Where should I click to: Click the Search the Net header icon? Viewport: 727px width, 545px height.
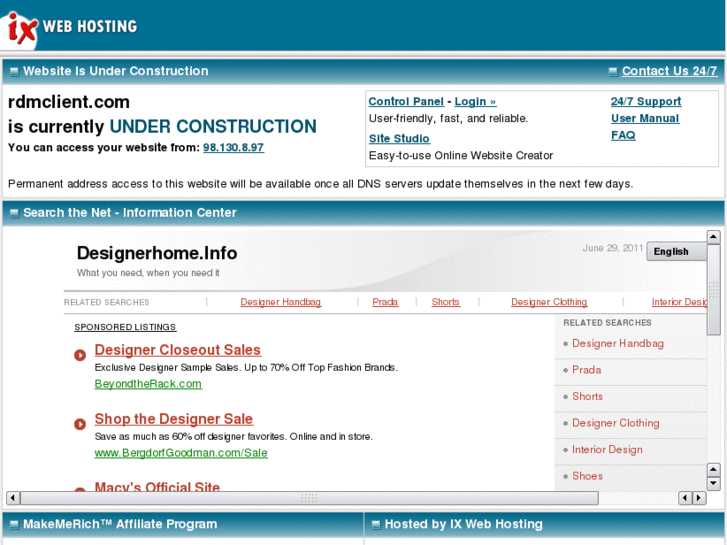click(x=14, y=213)
